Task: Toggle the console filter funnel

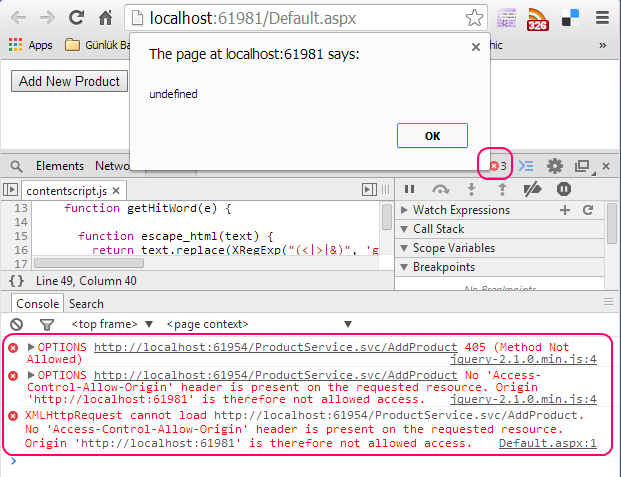Action: coord(47,325)
